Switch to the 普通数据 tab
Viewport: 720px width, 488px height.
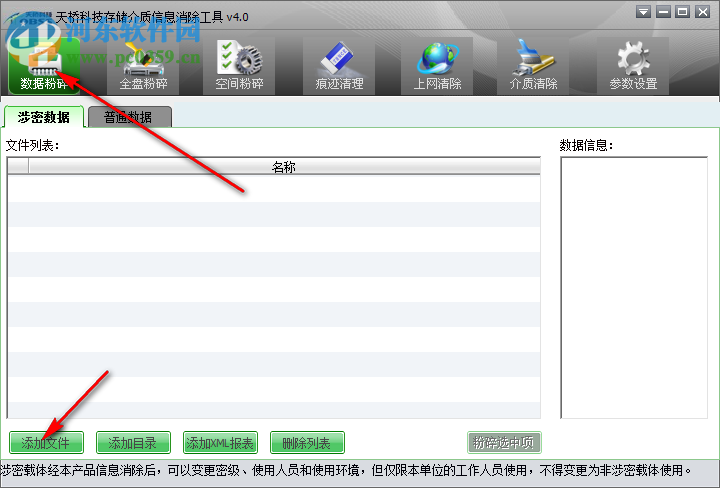(x=130, y=117)
